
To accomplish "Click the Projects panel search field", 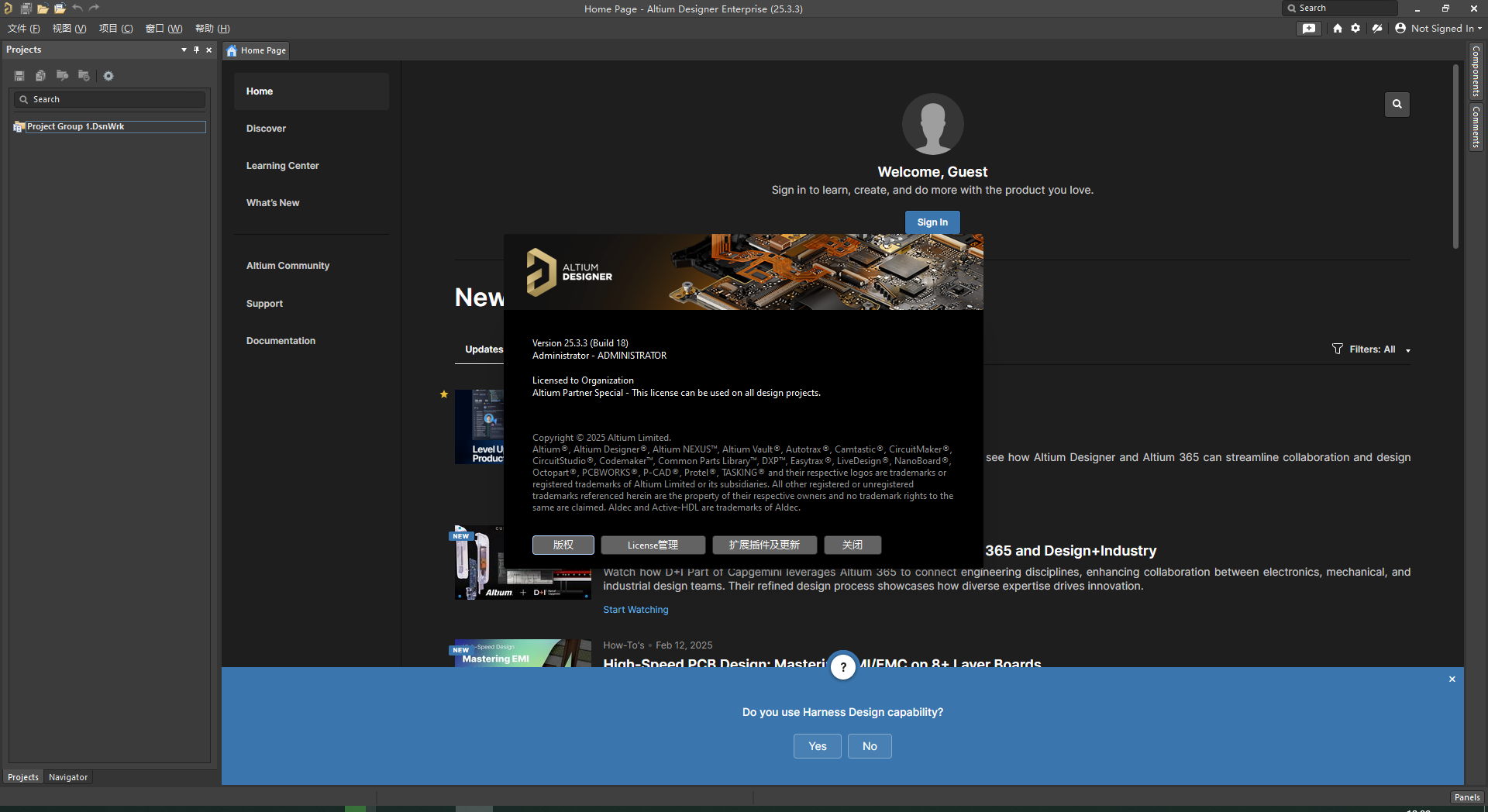I will [x=109, y=99].
